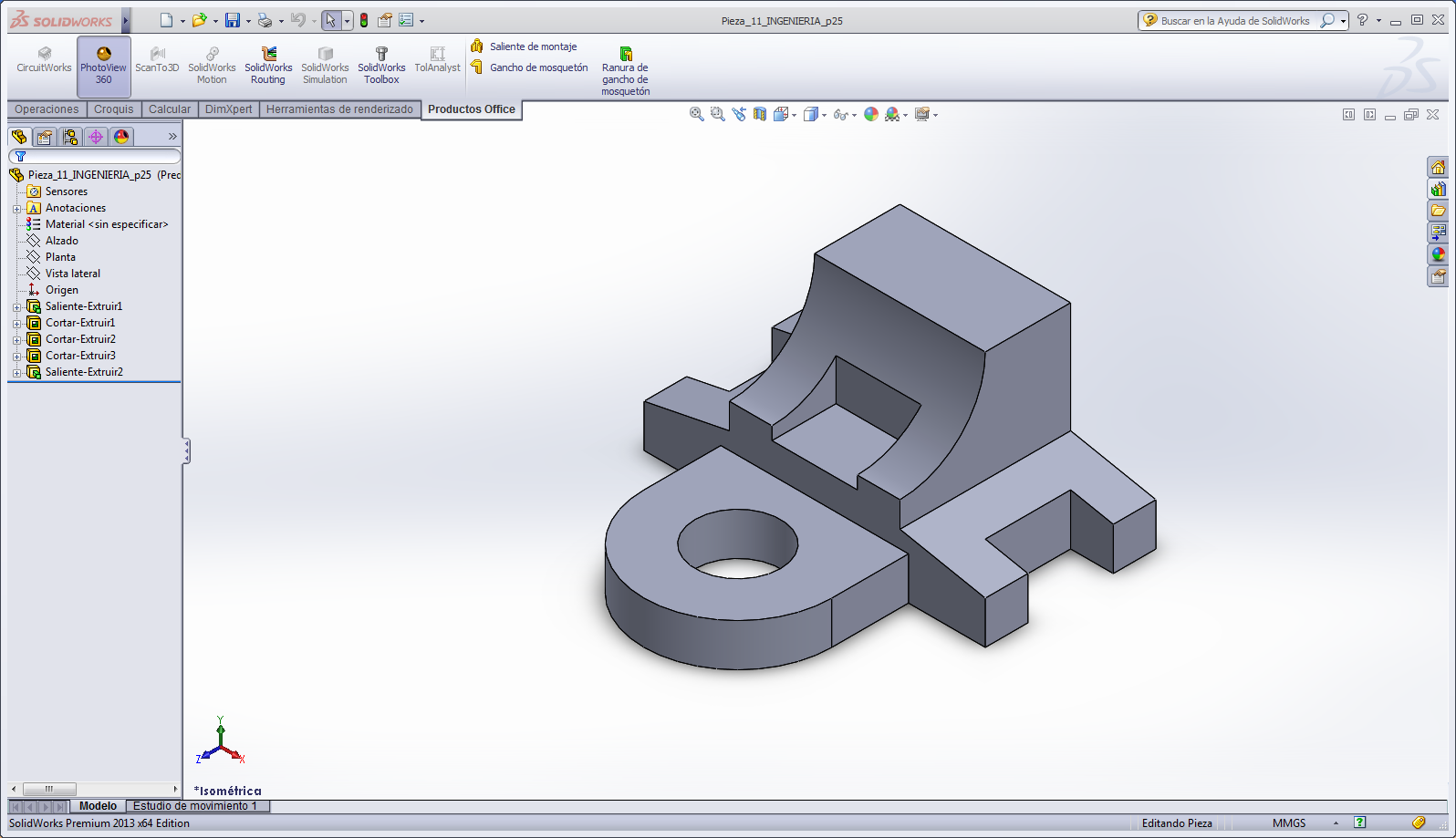Open the Display Style dropdown arrow

pyautogui.click(x=824, y=115)
